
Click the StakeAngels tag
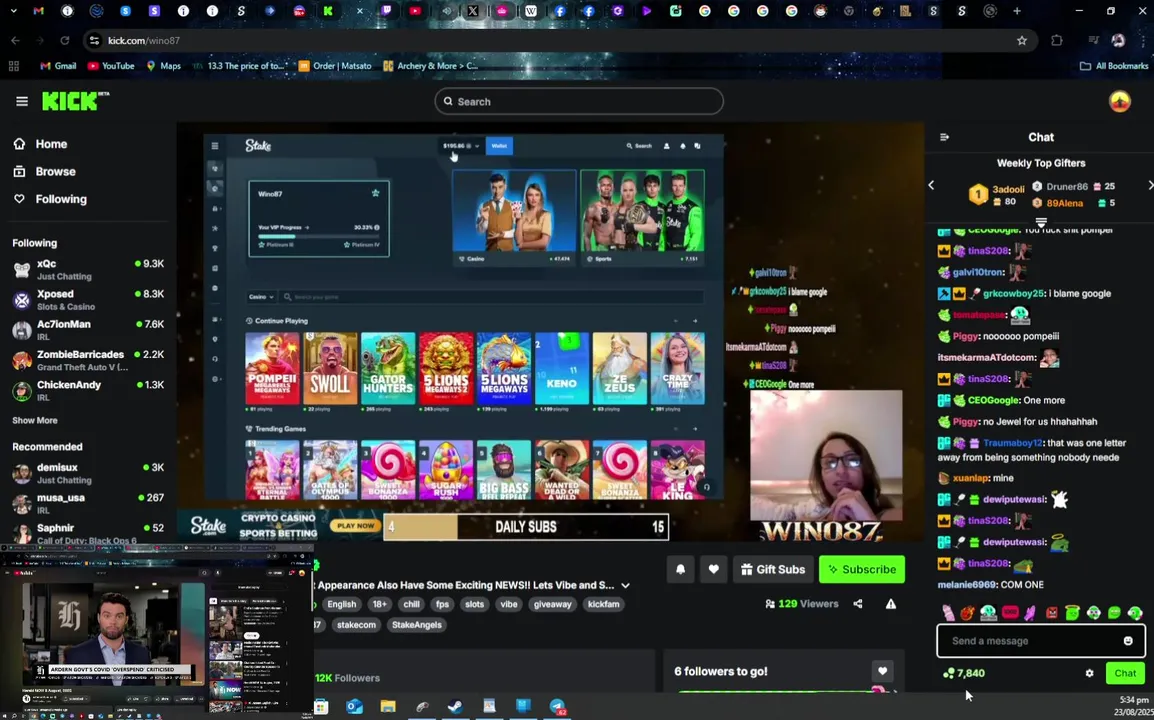[x=417, y=624]
